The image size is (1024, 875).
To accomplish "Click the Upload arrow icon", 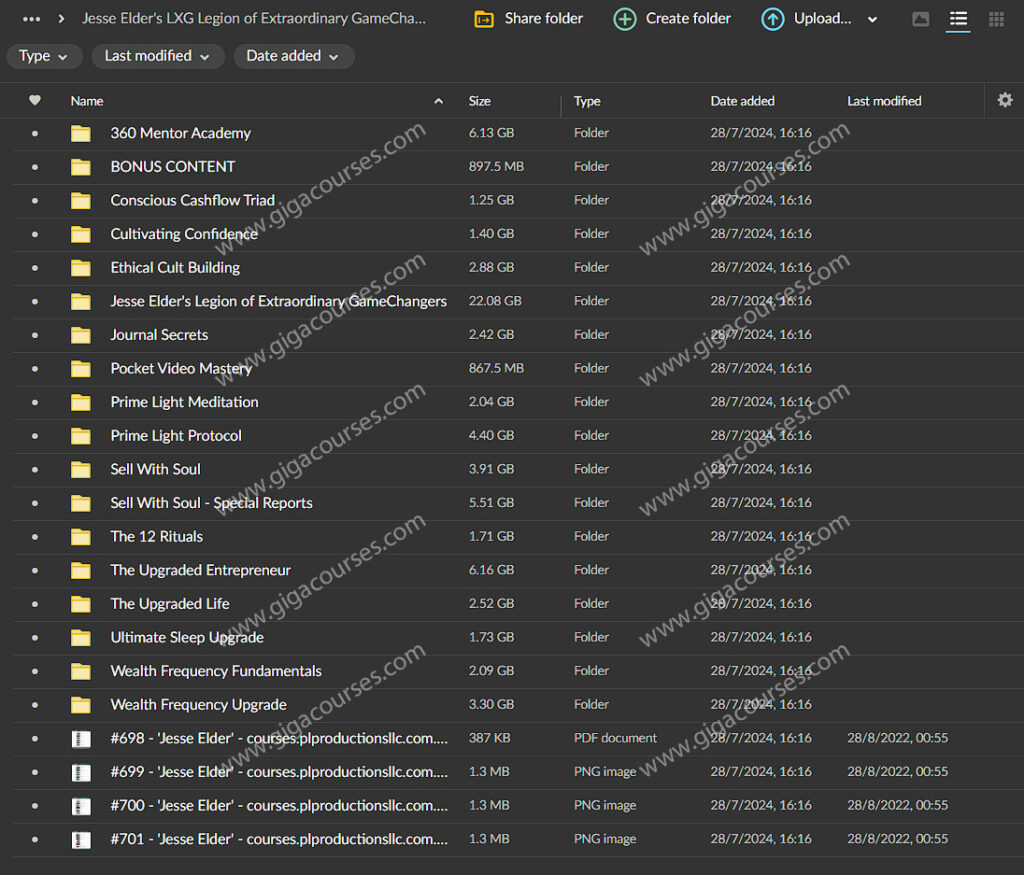I will pyautogui.click(x=773, y=19).
